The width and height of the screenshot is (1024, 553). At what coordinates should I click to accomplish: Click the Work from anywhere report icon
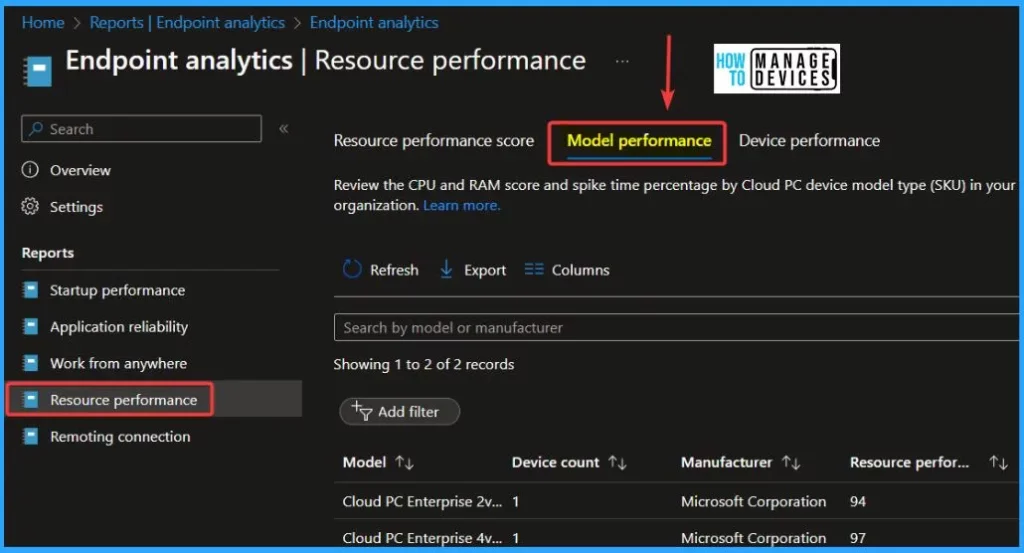tap(31, 363)
